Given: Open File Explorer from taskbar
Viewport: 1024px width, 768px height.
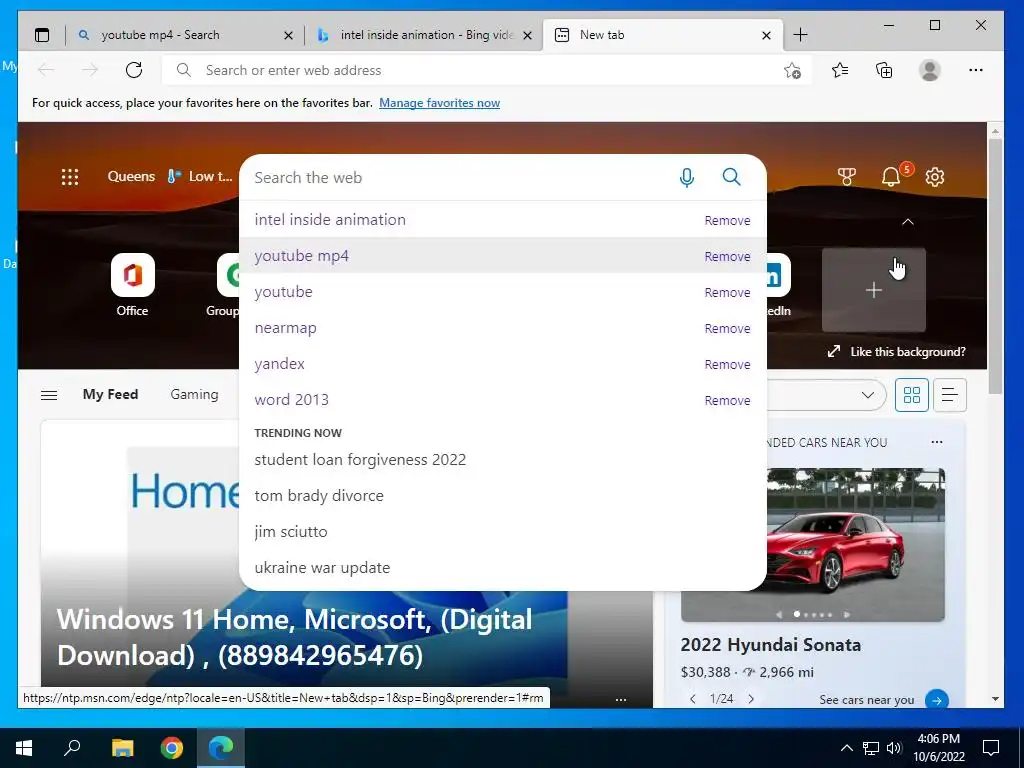Looking at the screenshot, I should 122,748.
